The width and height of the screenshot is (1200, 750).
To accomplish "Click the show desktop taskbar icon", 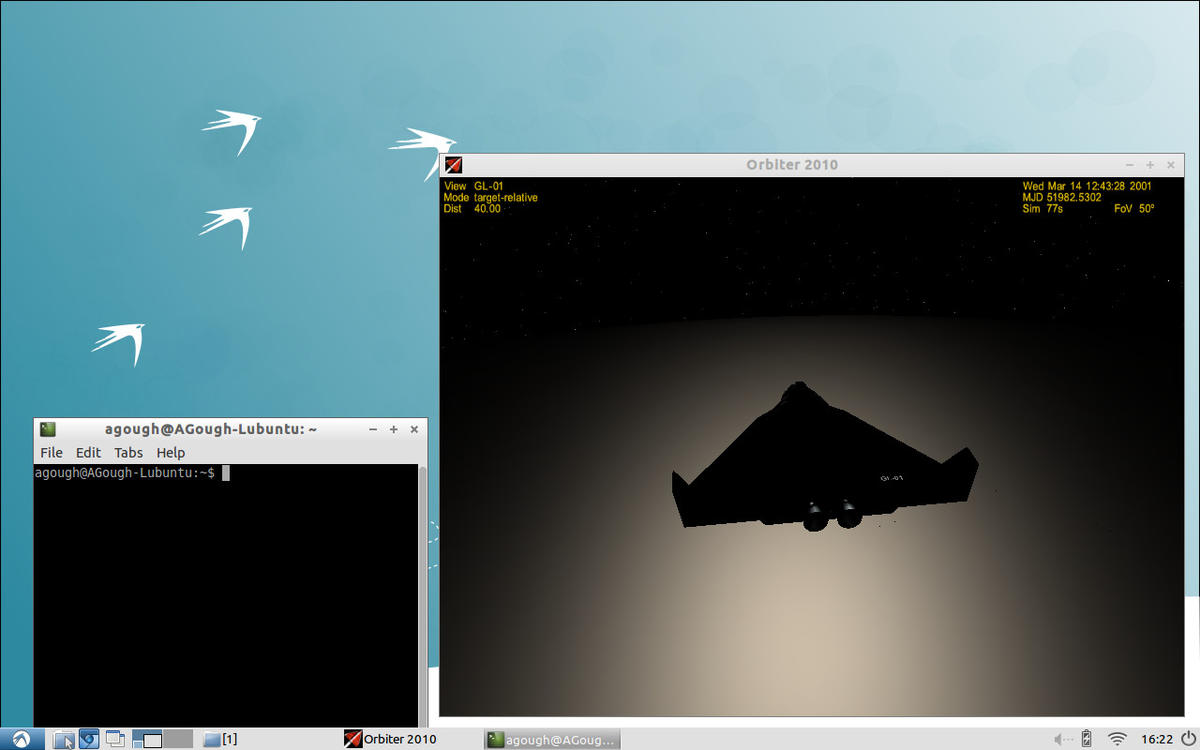I will pos(115,739).
